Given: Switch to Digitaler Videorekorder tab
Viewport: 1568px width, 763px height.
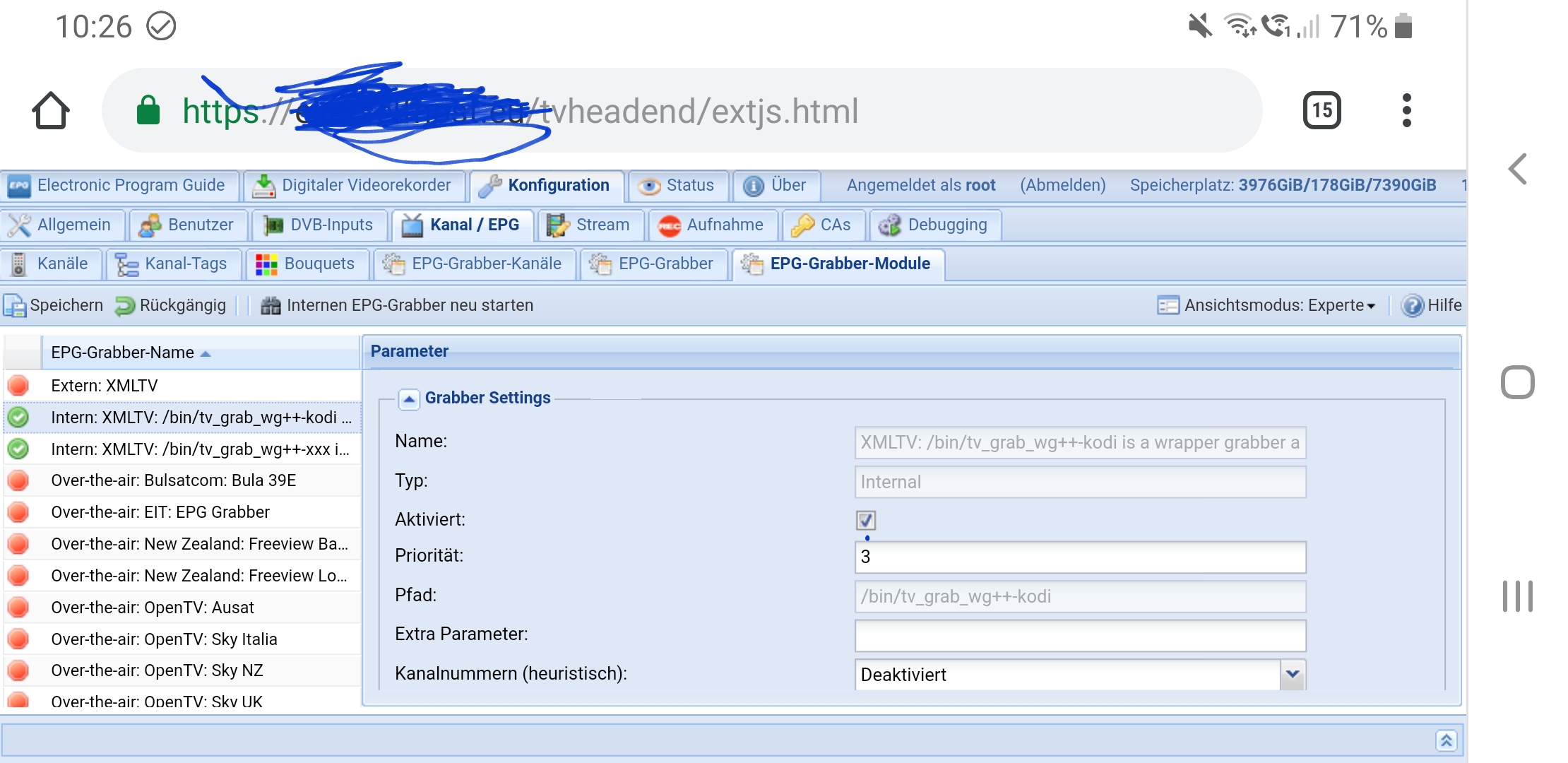Looking at the screenshot, I should pos(353,186).
